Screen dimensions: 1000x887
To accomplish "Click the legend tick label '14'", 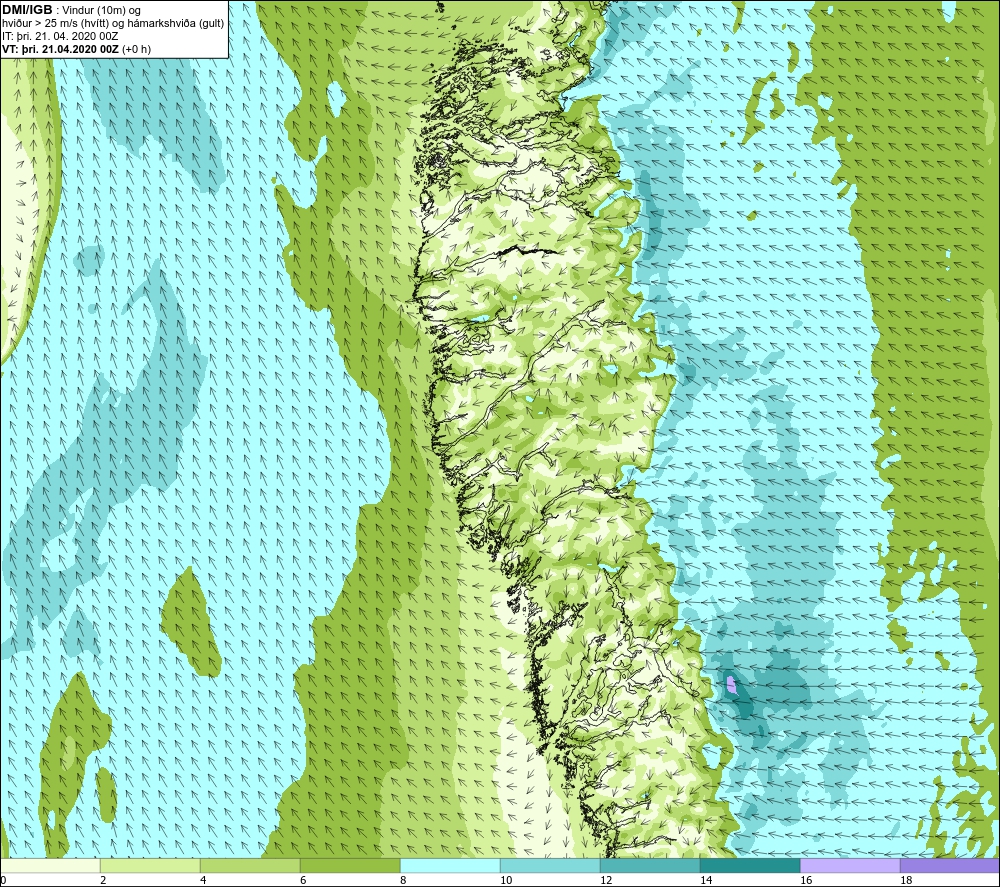I will click(x=706, y=880).
